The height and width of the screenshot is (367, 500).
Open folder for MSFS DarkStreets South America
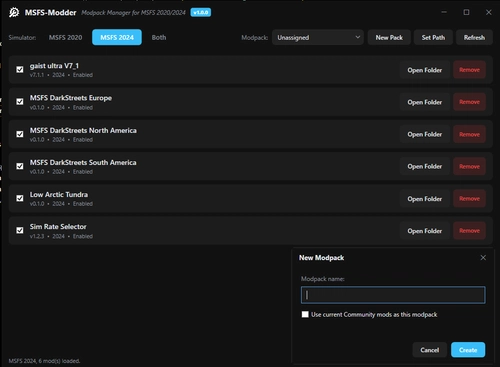point(425,166)
